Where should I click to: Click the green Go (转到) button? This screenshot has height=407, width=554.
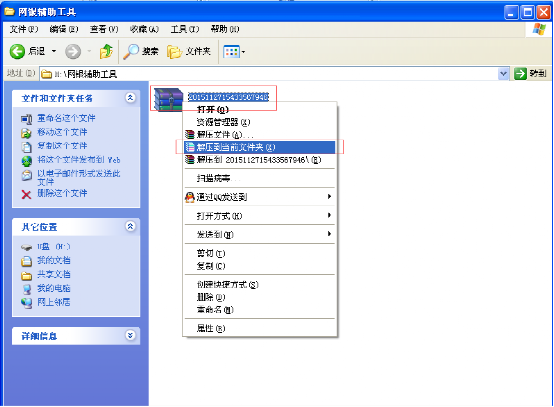pyautogui.click(x=530, y=73)
